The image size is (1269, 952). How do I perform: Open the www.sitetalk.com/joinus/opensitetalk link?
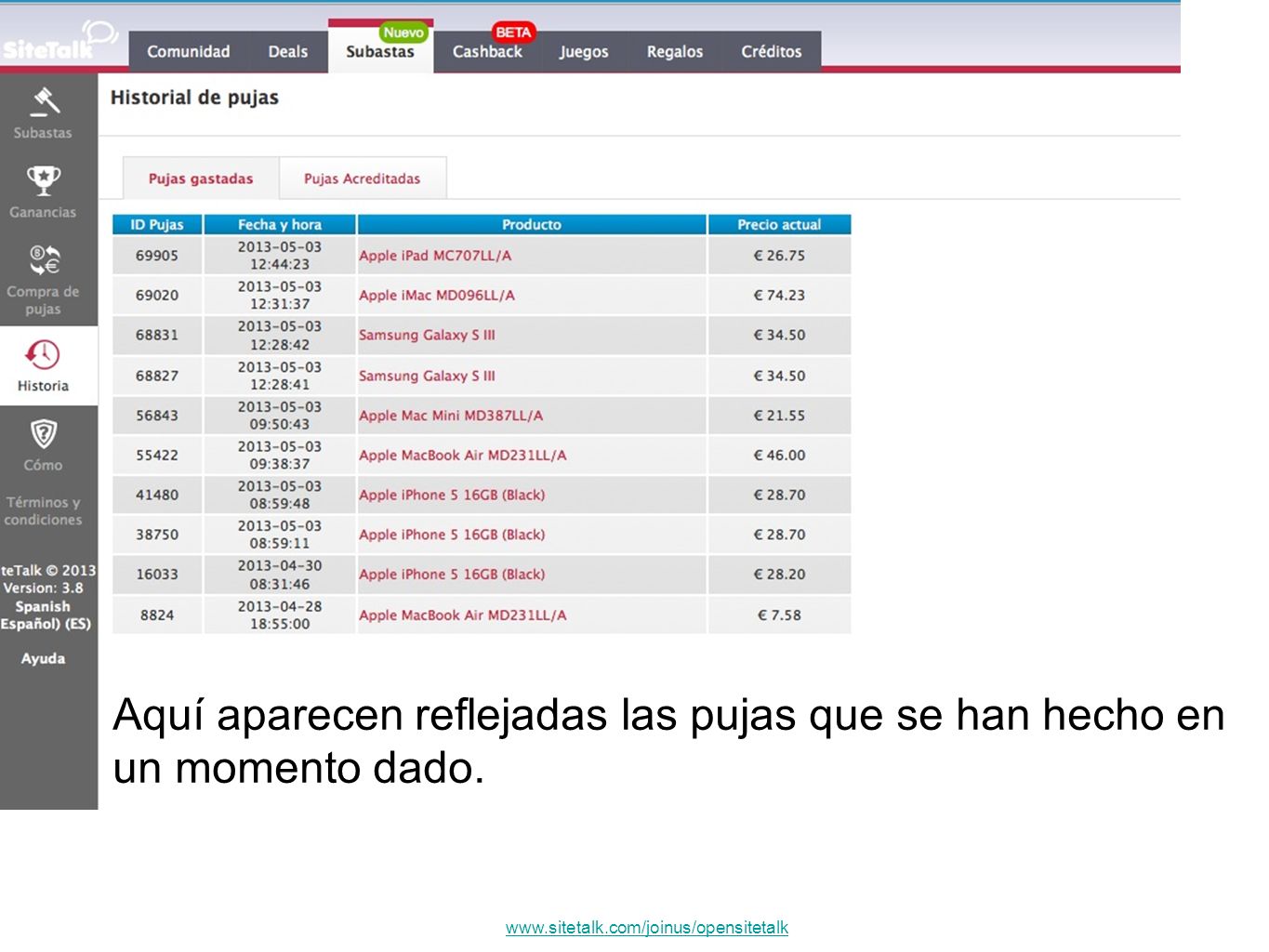tap(647, 928)
